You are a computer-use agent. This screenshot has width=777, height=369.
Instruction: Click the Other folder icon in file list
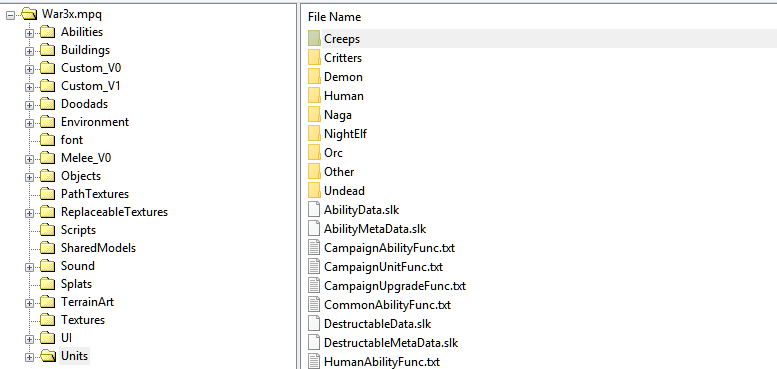pyautogui.click(x=314, y=171)
